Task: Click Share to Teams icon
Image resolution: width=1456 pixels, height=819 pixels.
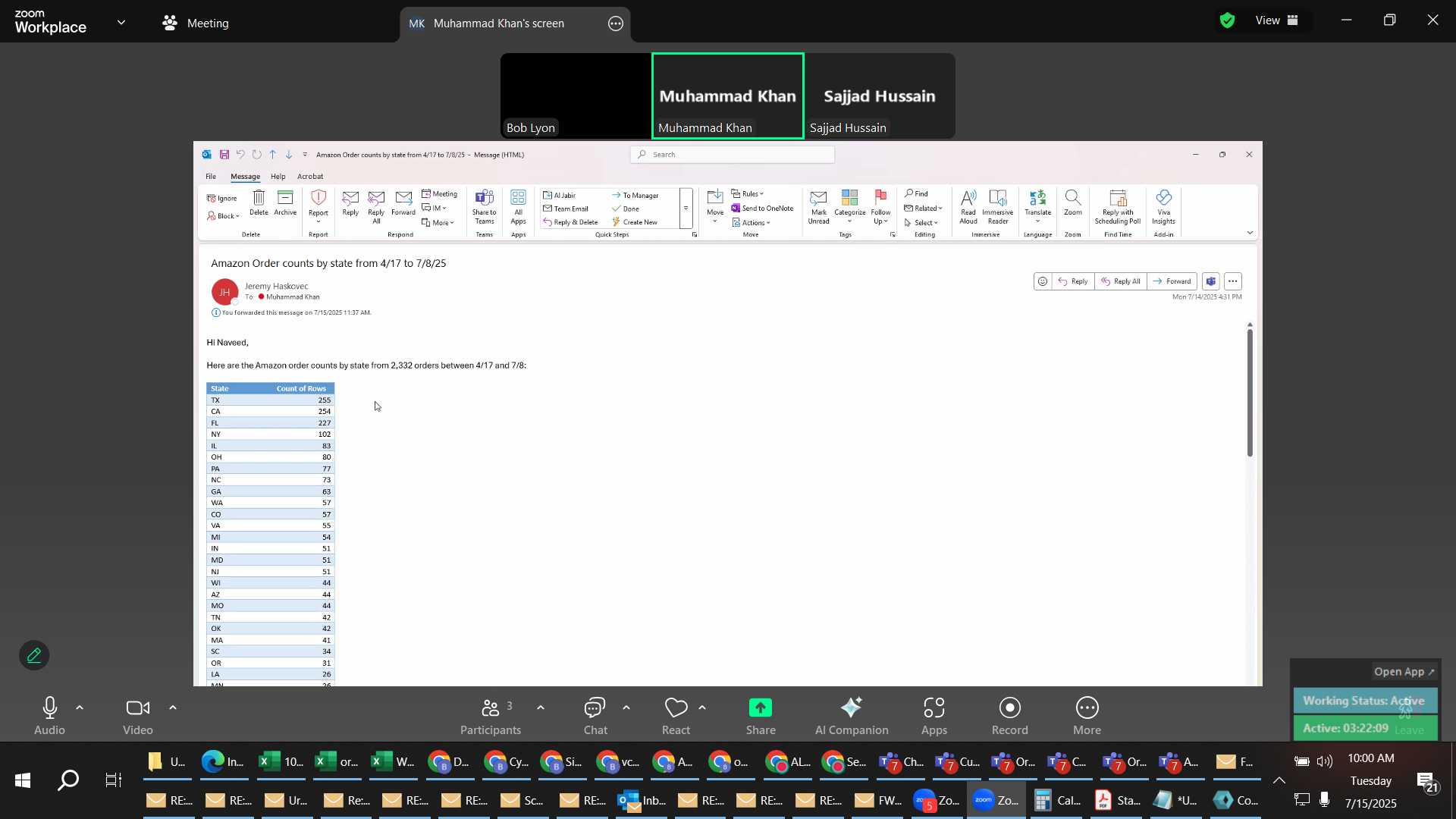Action: pyautogui.click(x=485, y=206)
